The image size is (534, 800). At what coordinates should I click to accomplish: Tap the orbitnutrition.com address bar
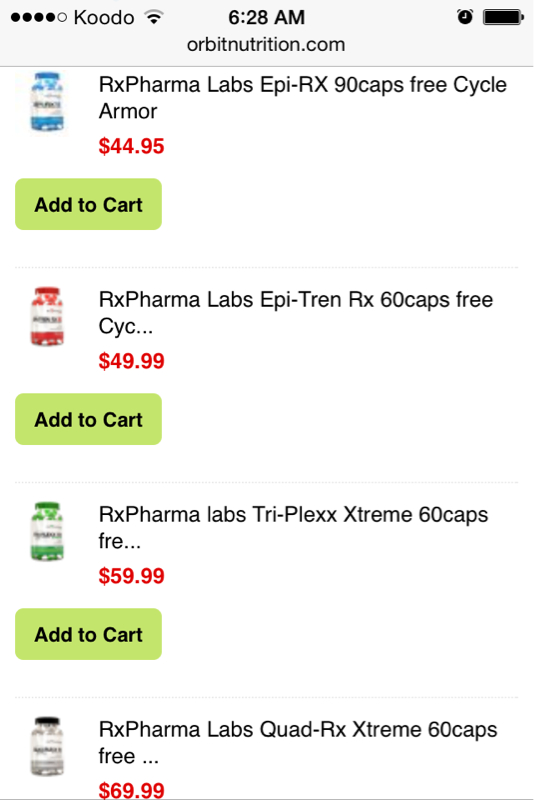point(266,45)
